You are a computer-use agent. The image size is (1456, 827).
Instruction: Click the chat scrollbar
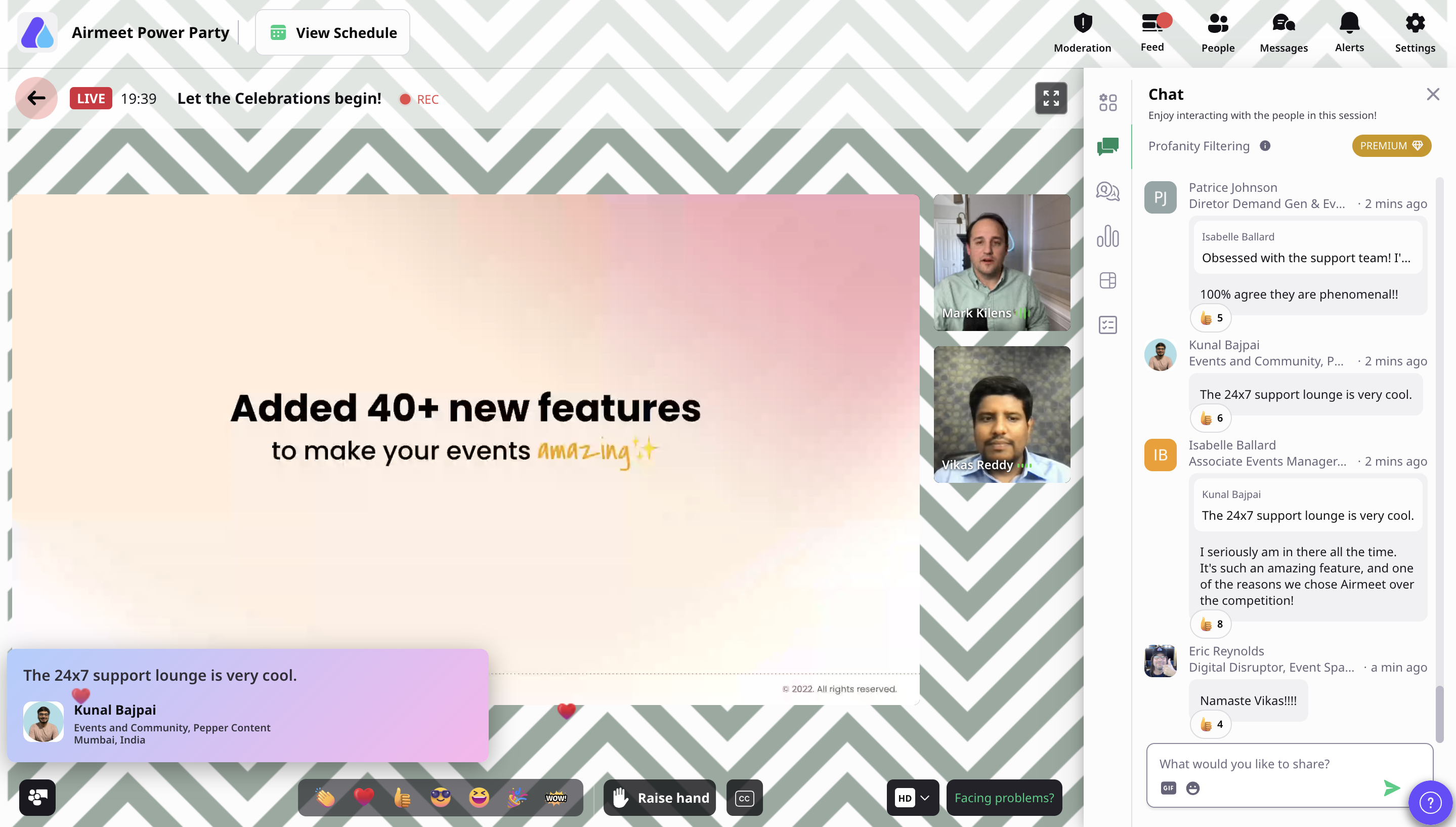coord(1439,714)
